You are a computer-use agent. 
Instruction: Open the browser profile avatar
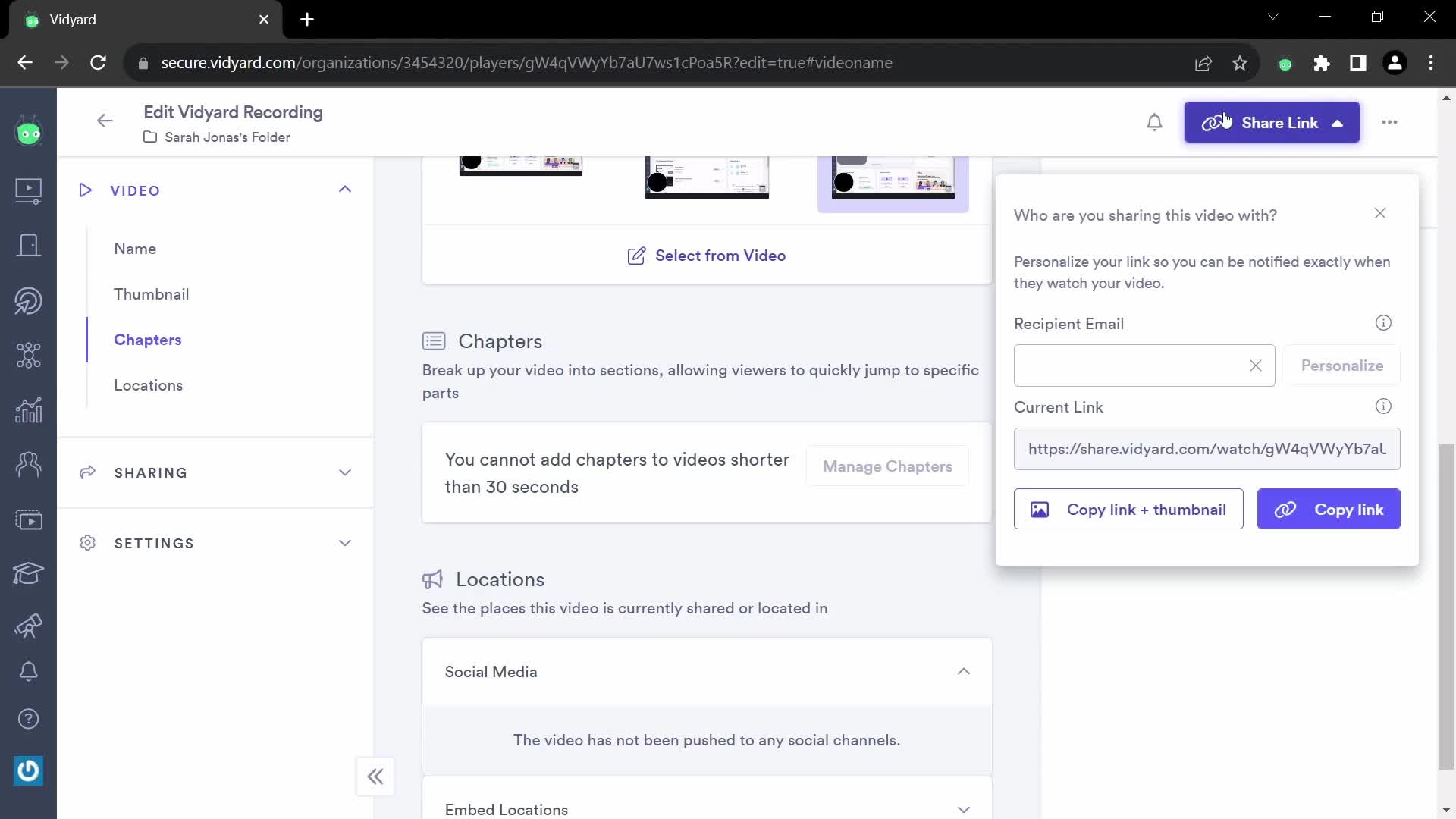(1395, 63)
